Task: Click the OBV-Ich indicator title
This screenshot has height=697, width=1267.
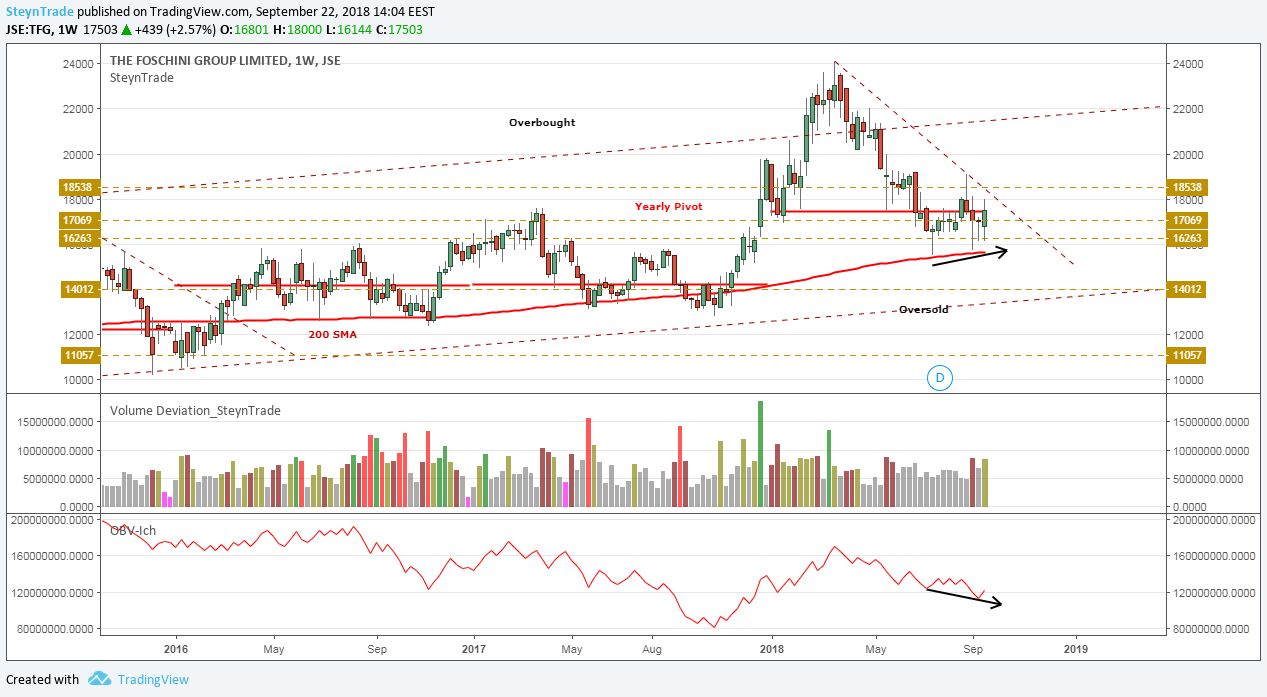Action: point(133,530)
